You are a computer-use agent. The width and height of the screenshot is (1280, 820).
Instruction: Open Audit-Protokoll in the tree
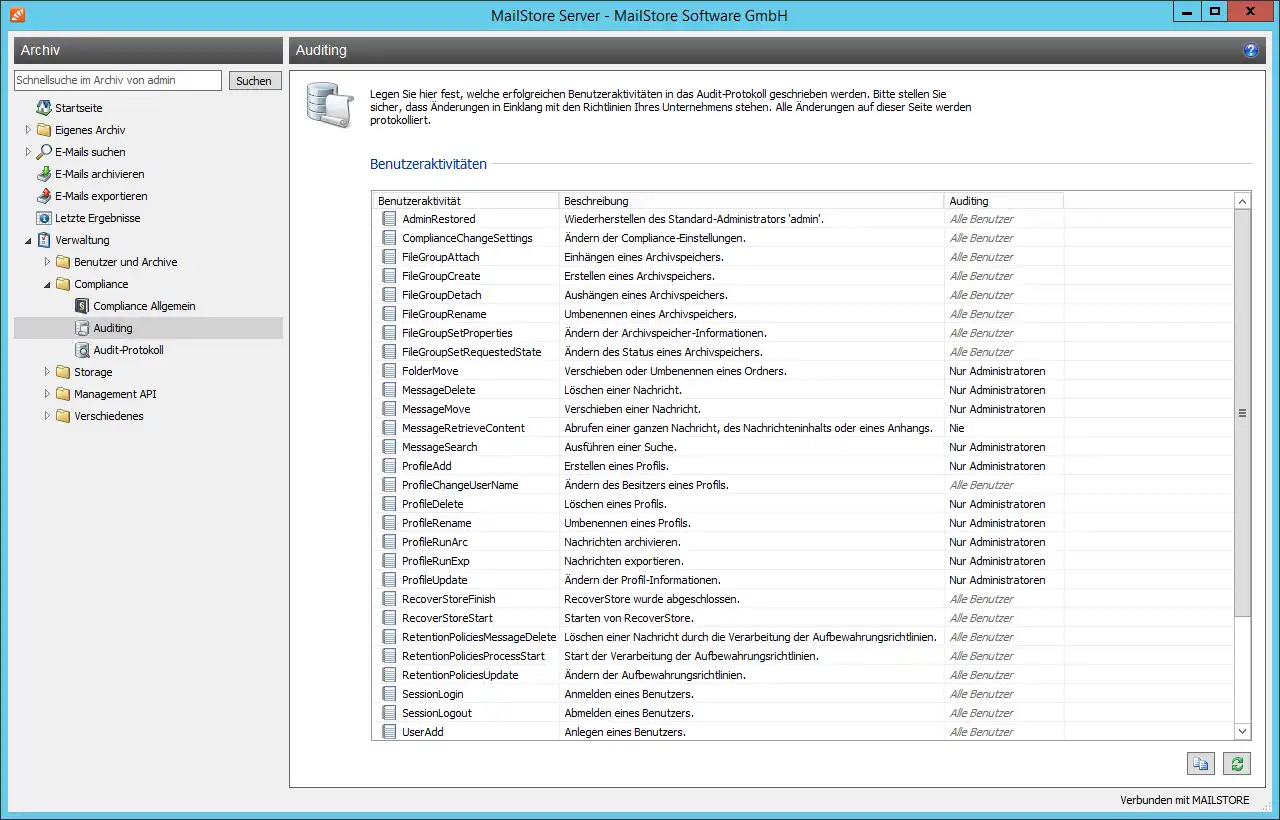[128, 350]
